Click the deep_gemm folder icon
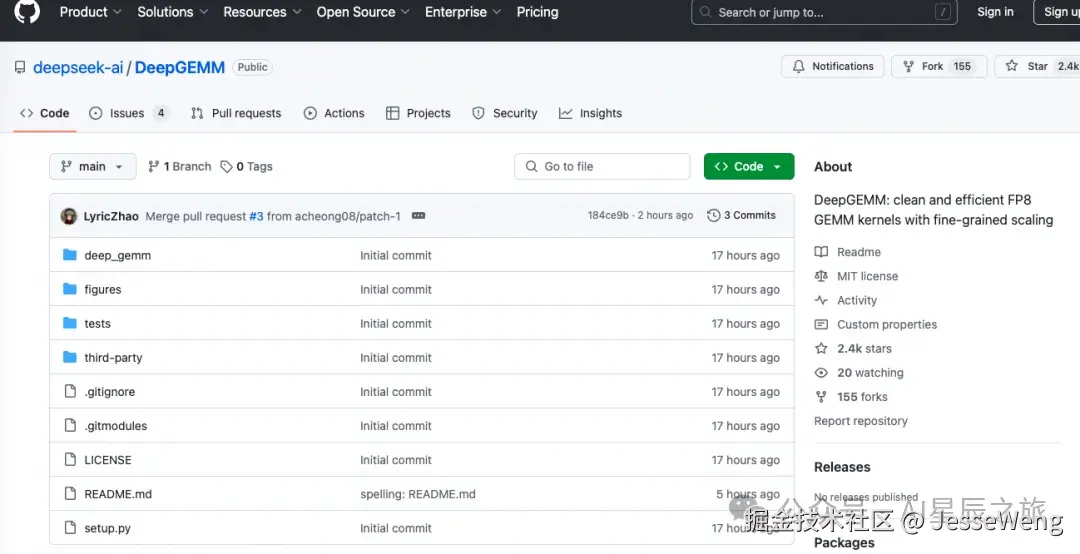Viewport: 1080px width, 554px height. pyautogui.click(x=70, y=255)
